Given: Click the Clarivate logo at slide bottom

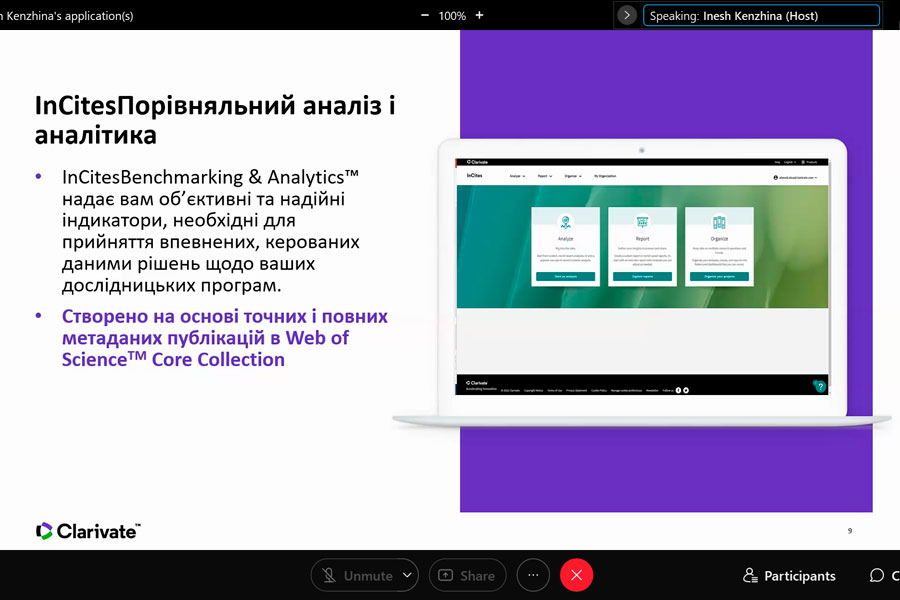Looking at the screenshot, I should tap(88, 531).
